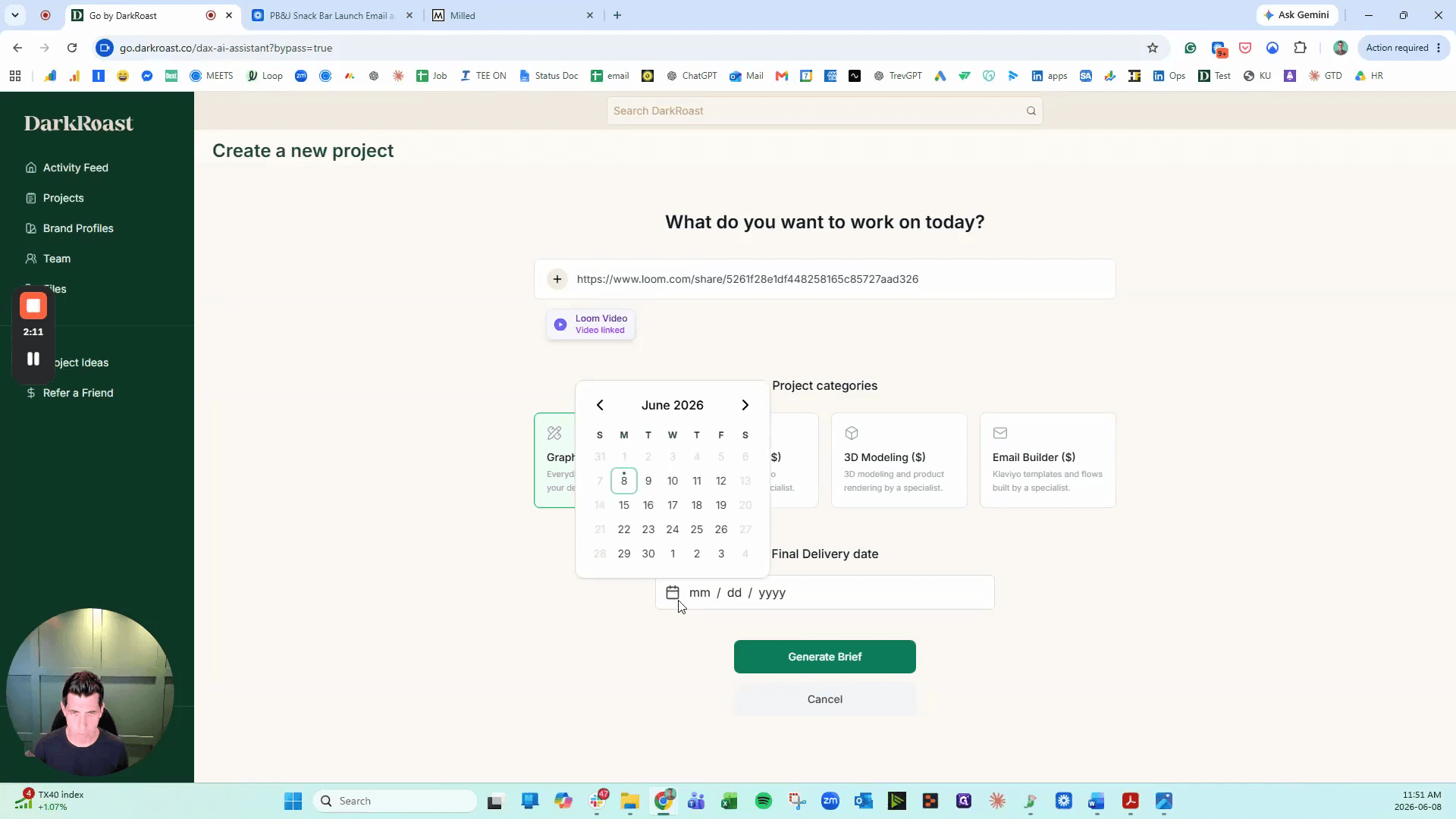The width and height of the screenshot is (1456, 819).
Task: Open the ChatGPT bookmark
Action: coord(692,76)
